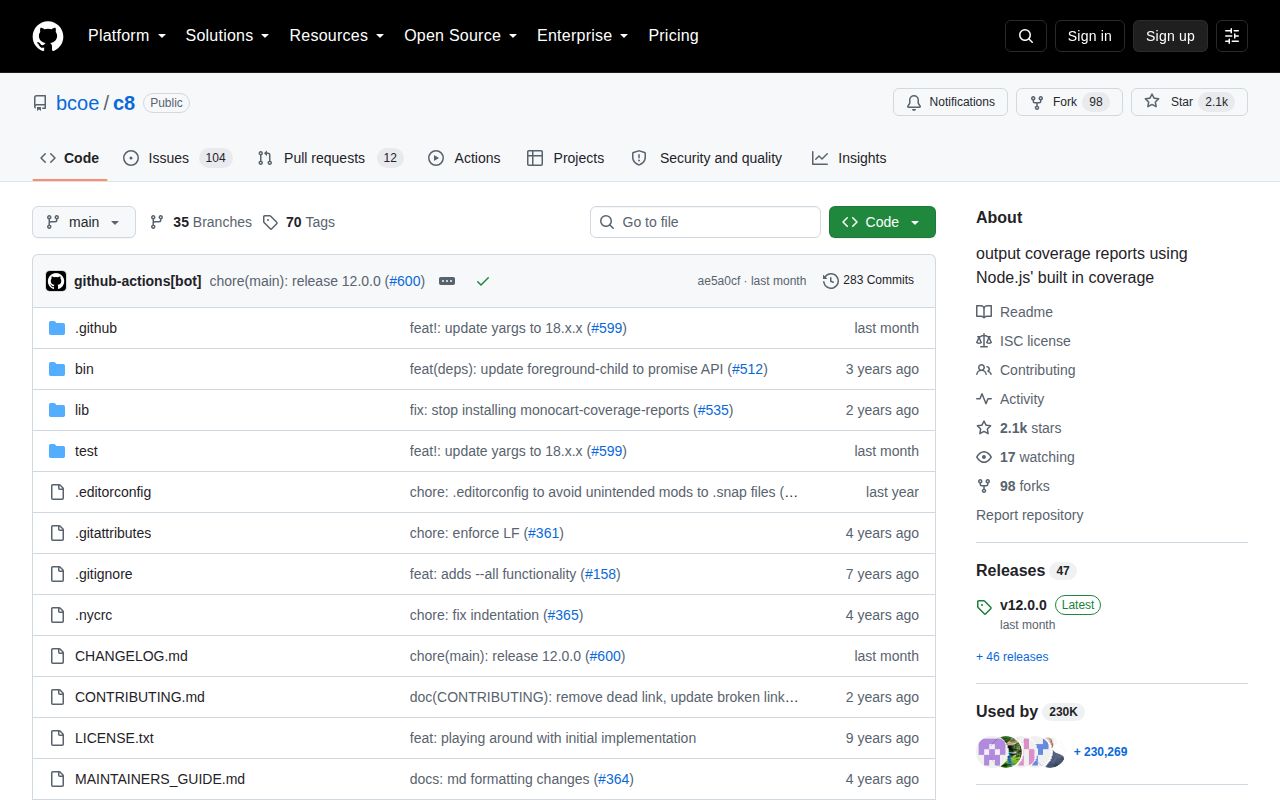Viewport: 1280px width, 800px height.
Task: Open the Resources dropdown menu
Action: (x=337, y=36)
